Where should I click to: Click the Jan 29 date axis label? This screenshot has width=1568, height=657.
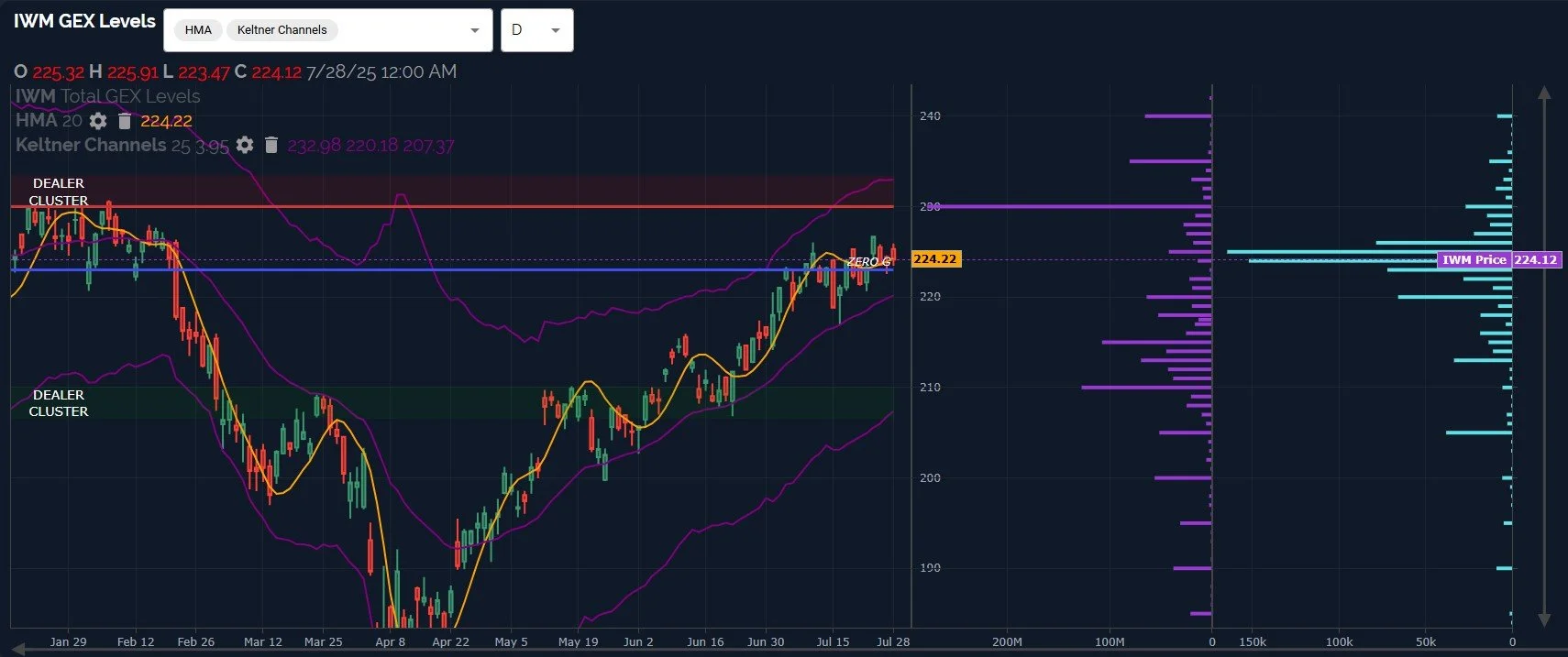coord(69,641)
